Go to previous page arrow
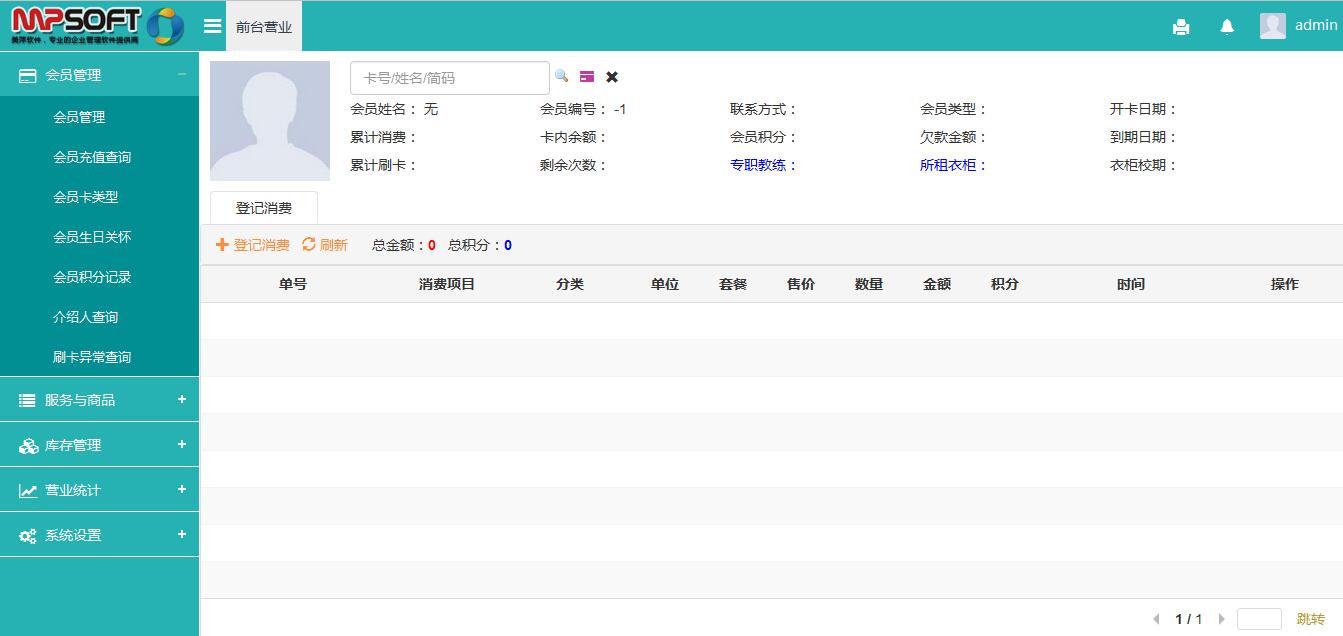The image size is (1343, 636). [x=1157, y=619]
